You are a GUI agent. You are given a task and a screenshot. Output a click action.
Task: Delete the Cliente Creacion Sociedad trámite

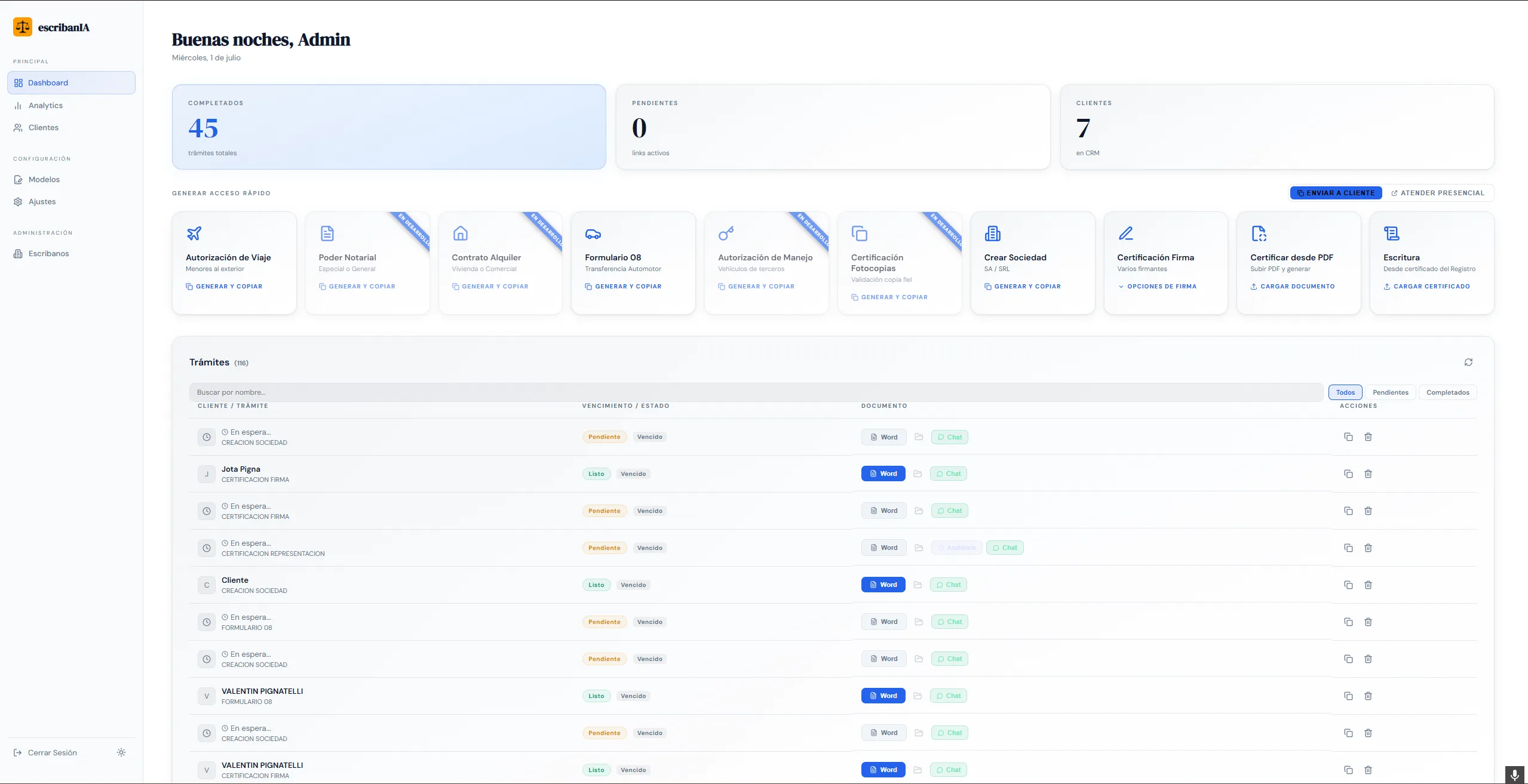coord(1368,585)
